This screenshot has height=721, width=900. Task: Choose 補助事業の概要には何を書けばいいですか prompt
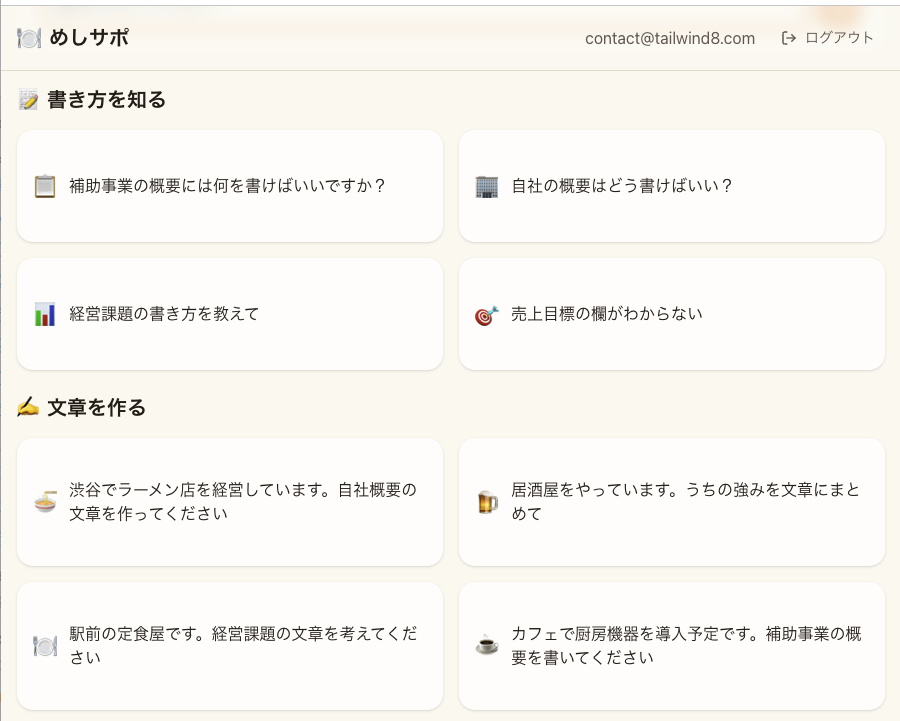(x=228, y=186)
